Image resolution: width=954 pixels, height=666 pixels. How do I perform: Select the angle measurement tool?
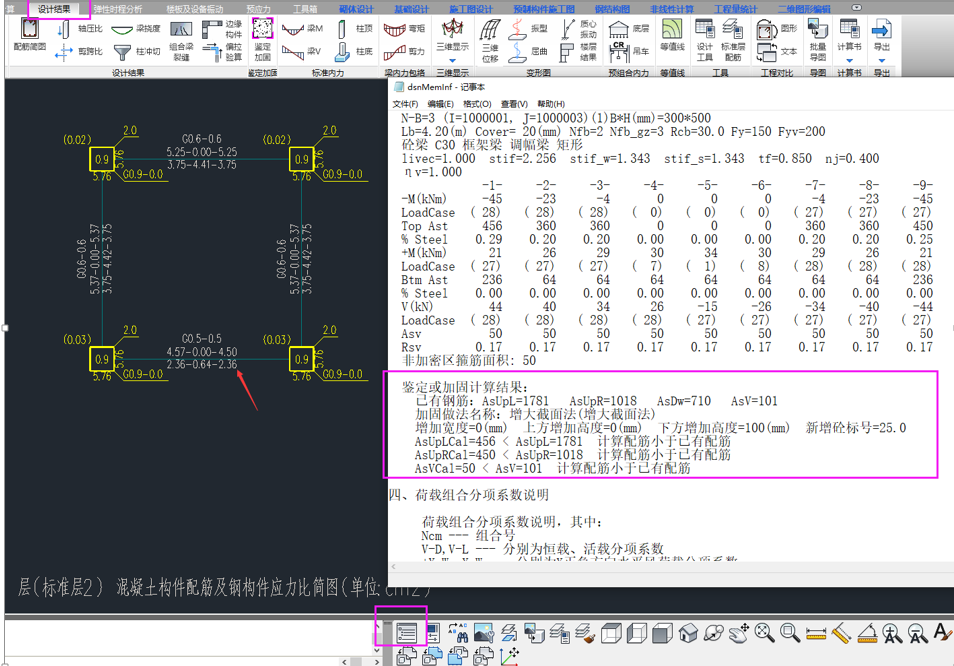coord(866,633)
